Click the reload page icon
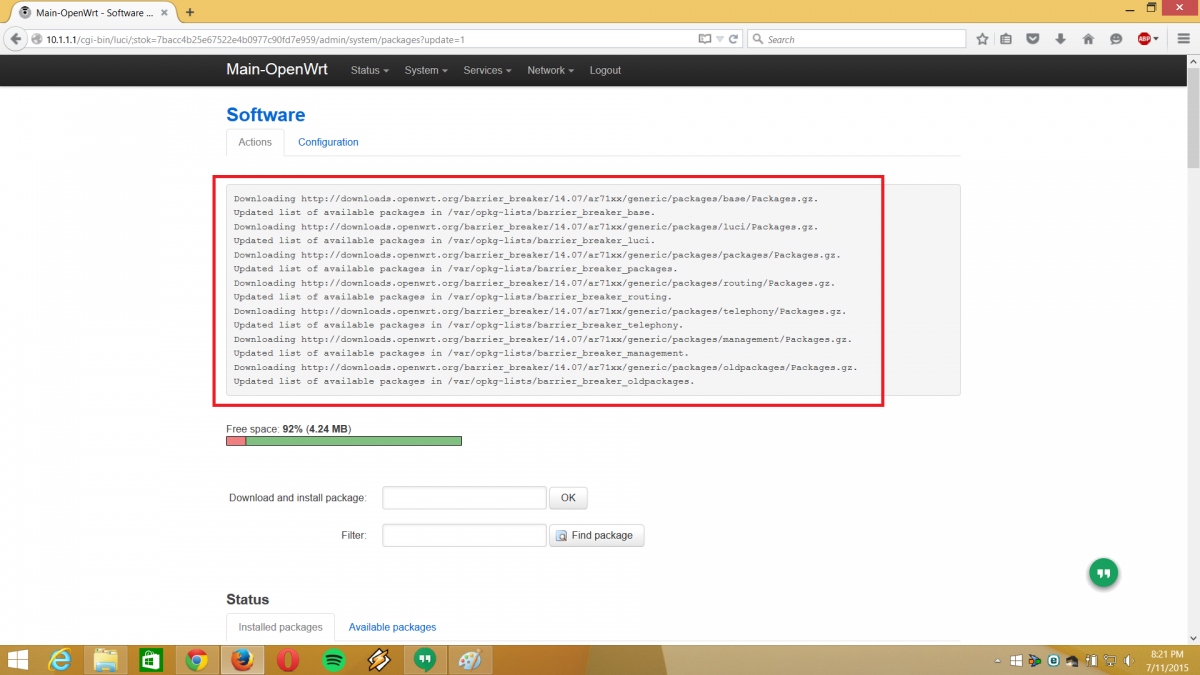Image resolution: width=1200 pixels, height=675 pixels. click(734, 39)
